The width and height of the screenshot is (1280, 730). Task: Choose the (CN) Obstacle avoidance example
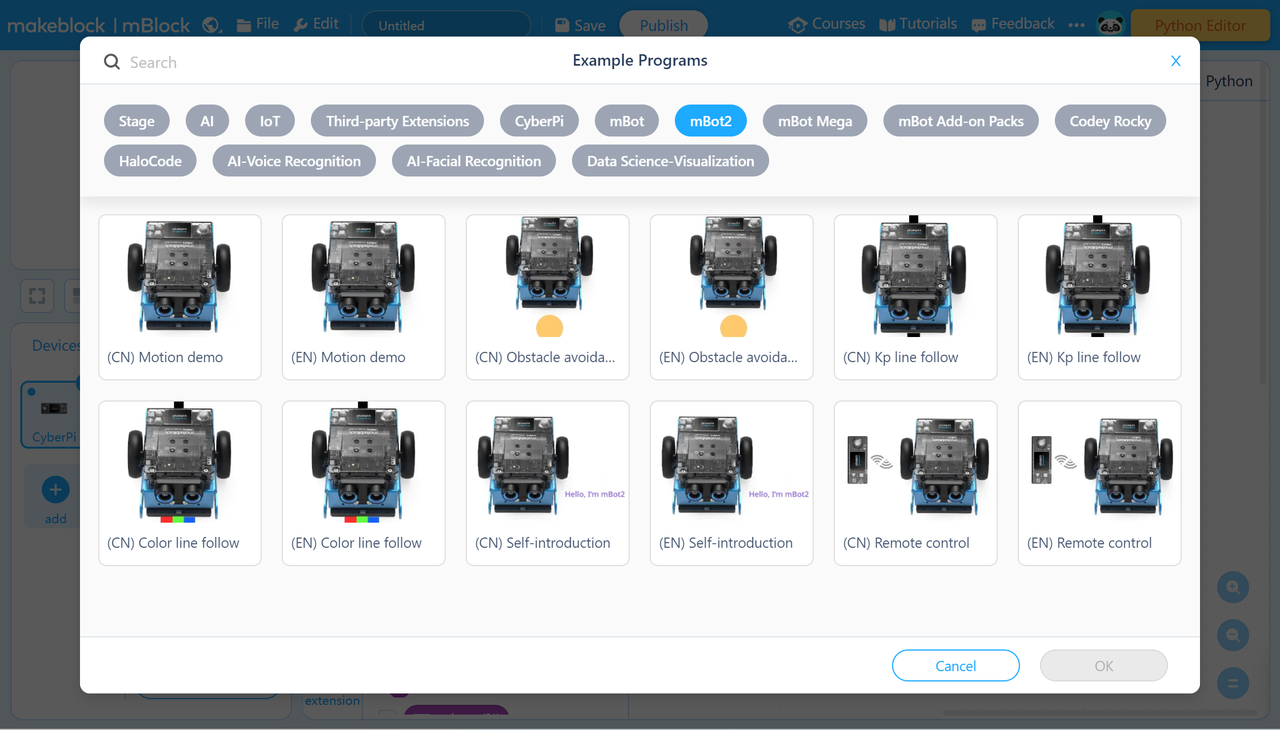click(548, 297)
